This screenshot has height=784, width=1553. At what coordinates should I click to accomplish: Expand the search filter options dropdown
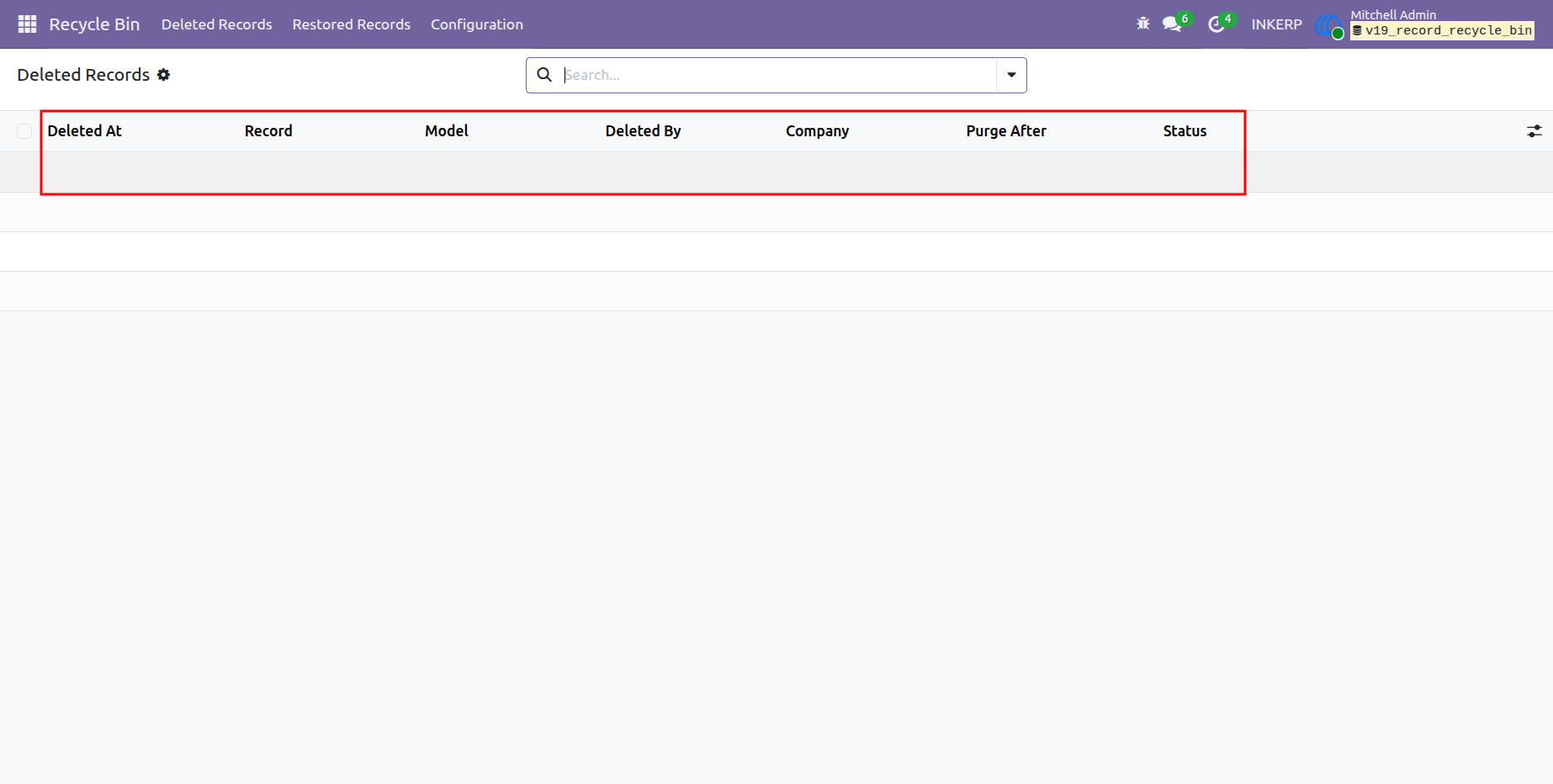pos(1011,75)
